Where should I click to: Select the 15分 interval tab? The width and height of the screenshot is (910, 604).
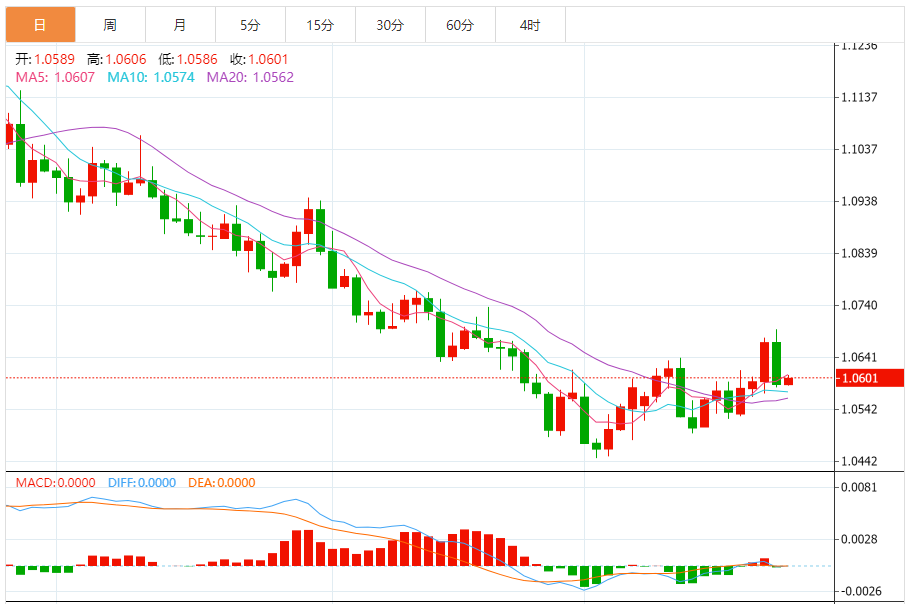pos(320,25)
